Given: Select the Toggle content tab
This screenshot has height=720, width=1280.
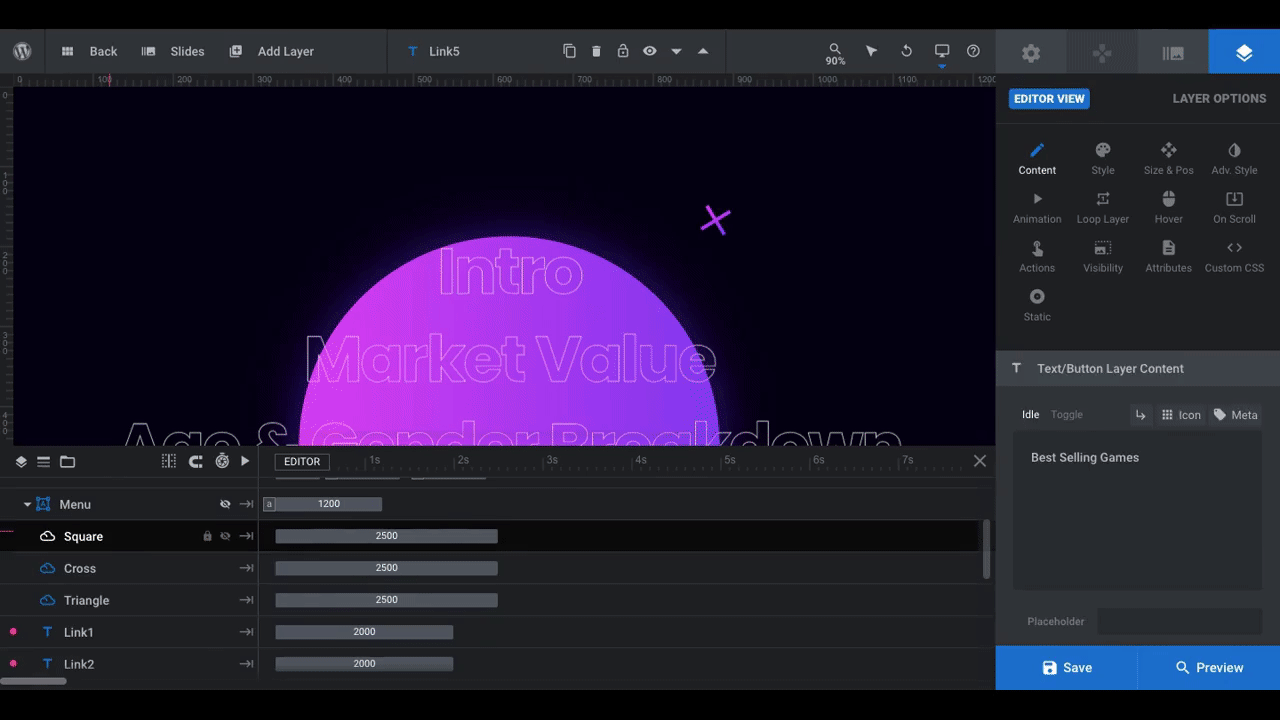Looking at the screenshot, I should (x=1067, y=415).
